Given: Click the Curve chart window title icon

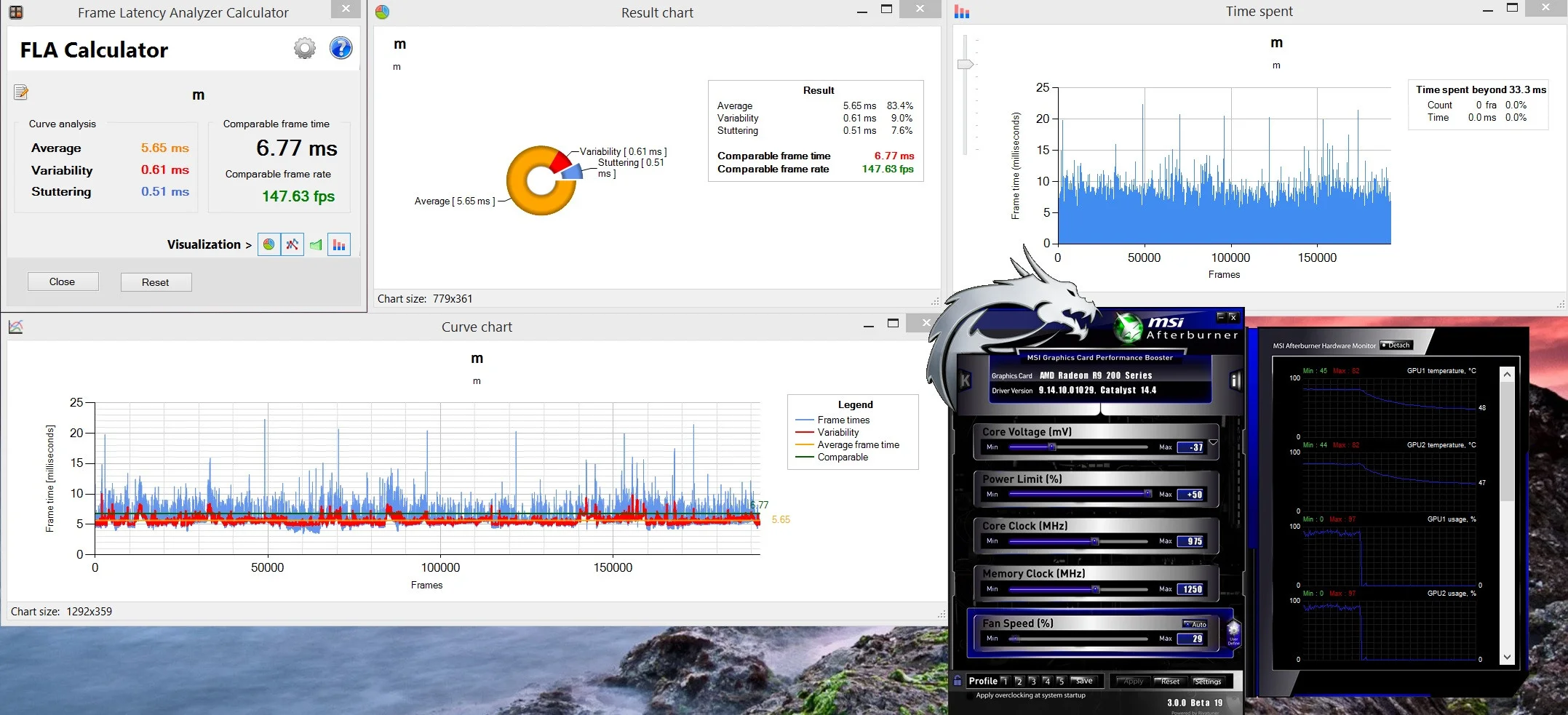Looking at the screenshot, I should (x=16, y=327).
